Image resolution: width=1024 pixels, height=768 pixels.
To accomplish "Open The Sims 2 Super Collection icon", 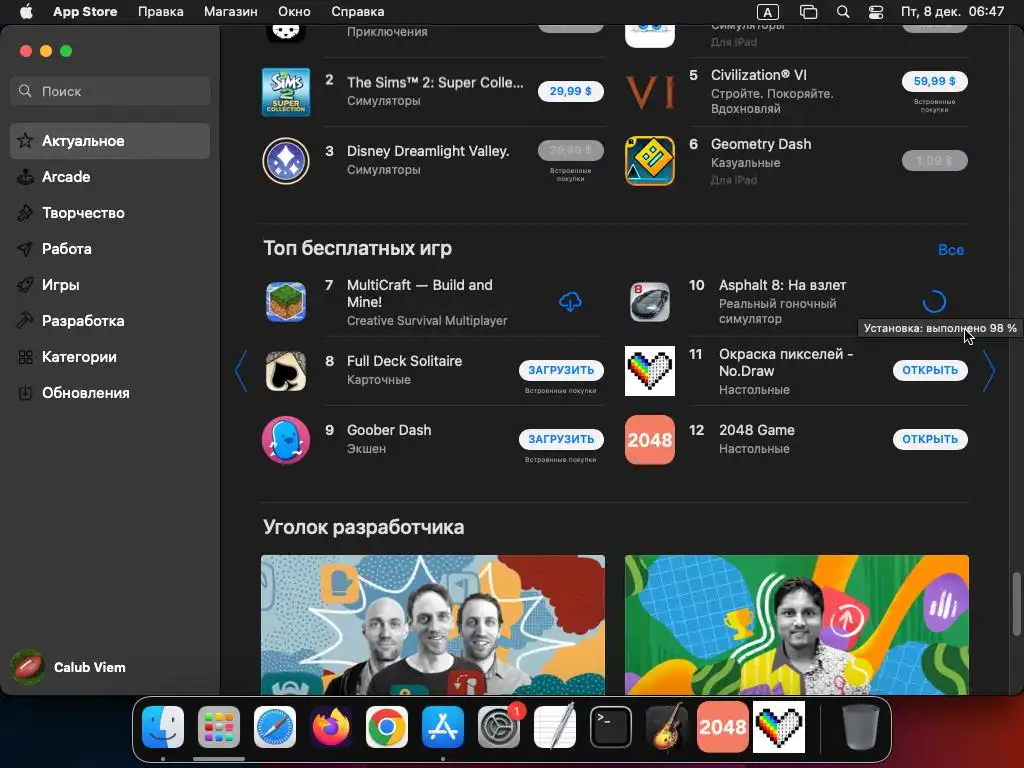I will coord(286,92).
